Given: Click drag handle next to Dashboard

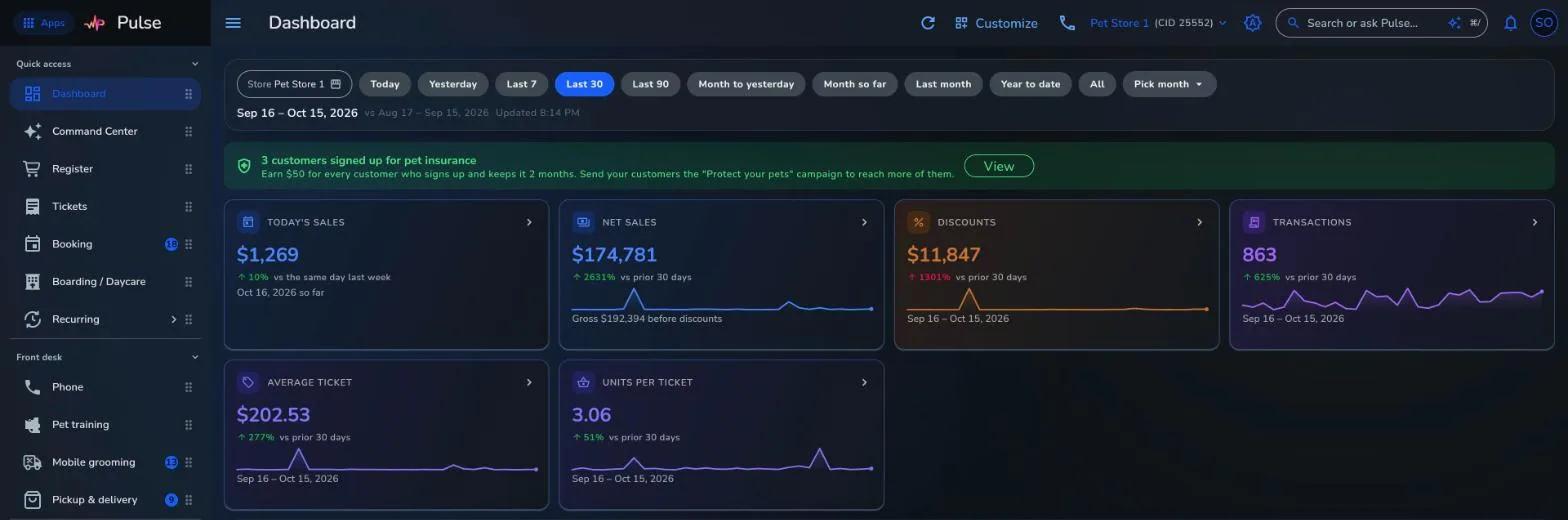Looking at the screenshot, I should point(188,94).
